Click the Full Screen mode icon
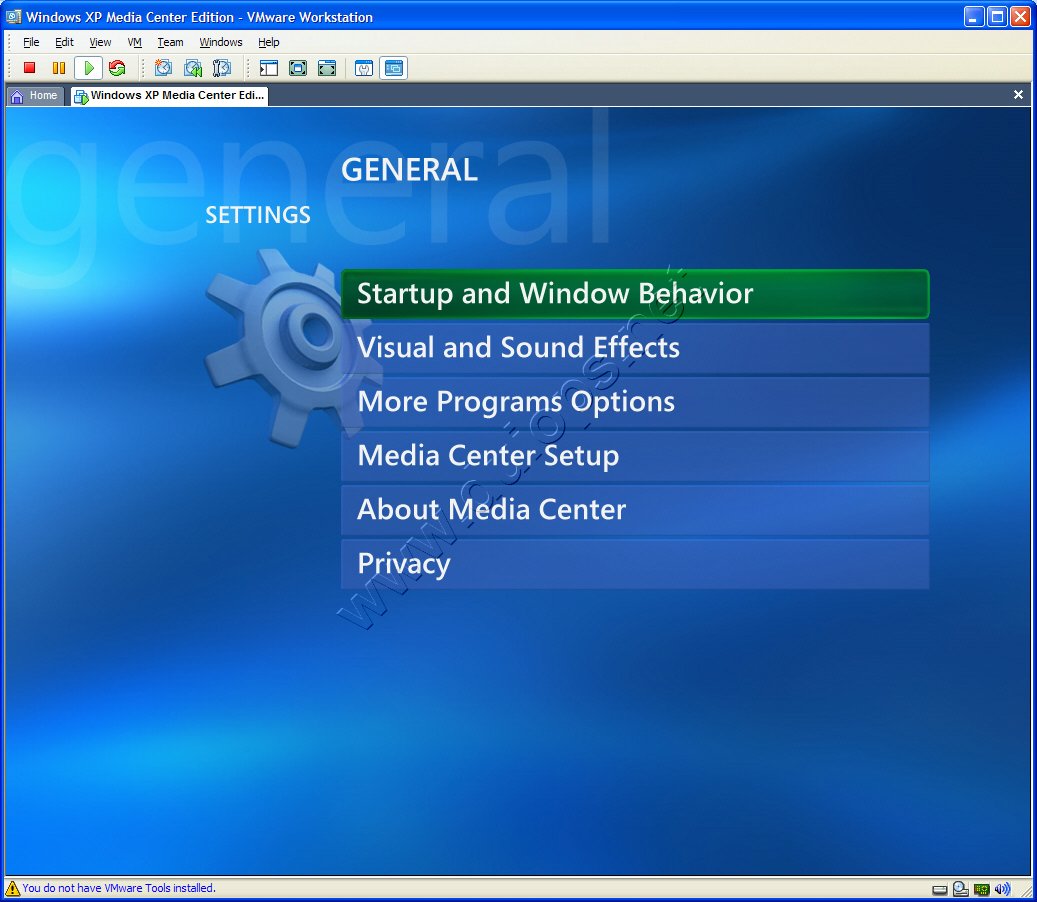Screen dimensions: 1037x902 pos(298,67)
